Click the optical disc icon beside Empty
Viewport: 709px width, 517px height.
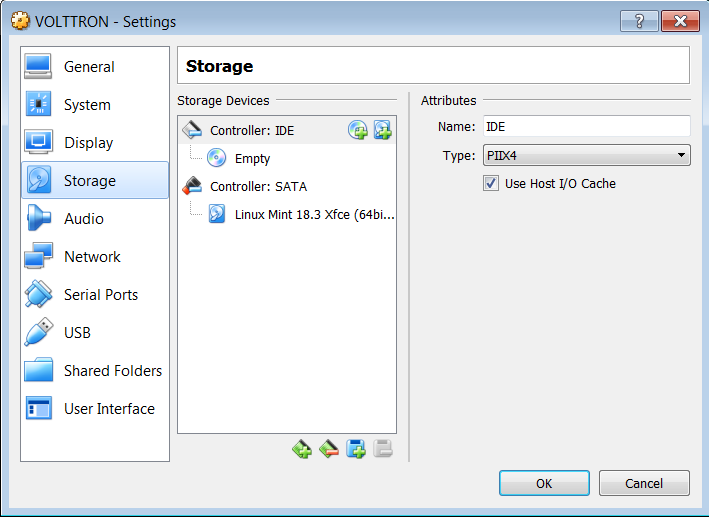coord(217,158)
